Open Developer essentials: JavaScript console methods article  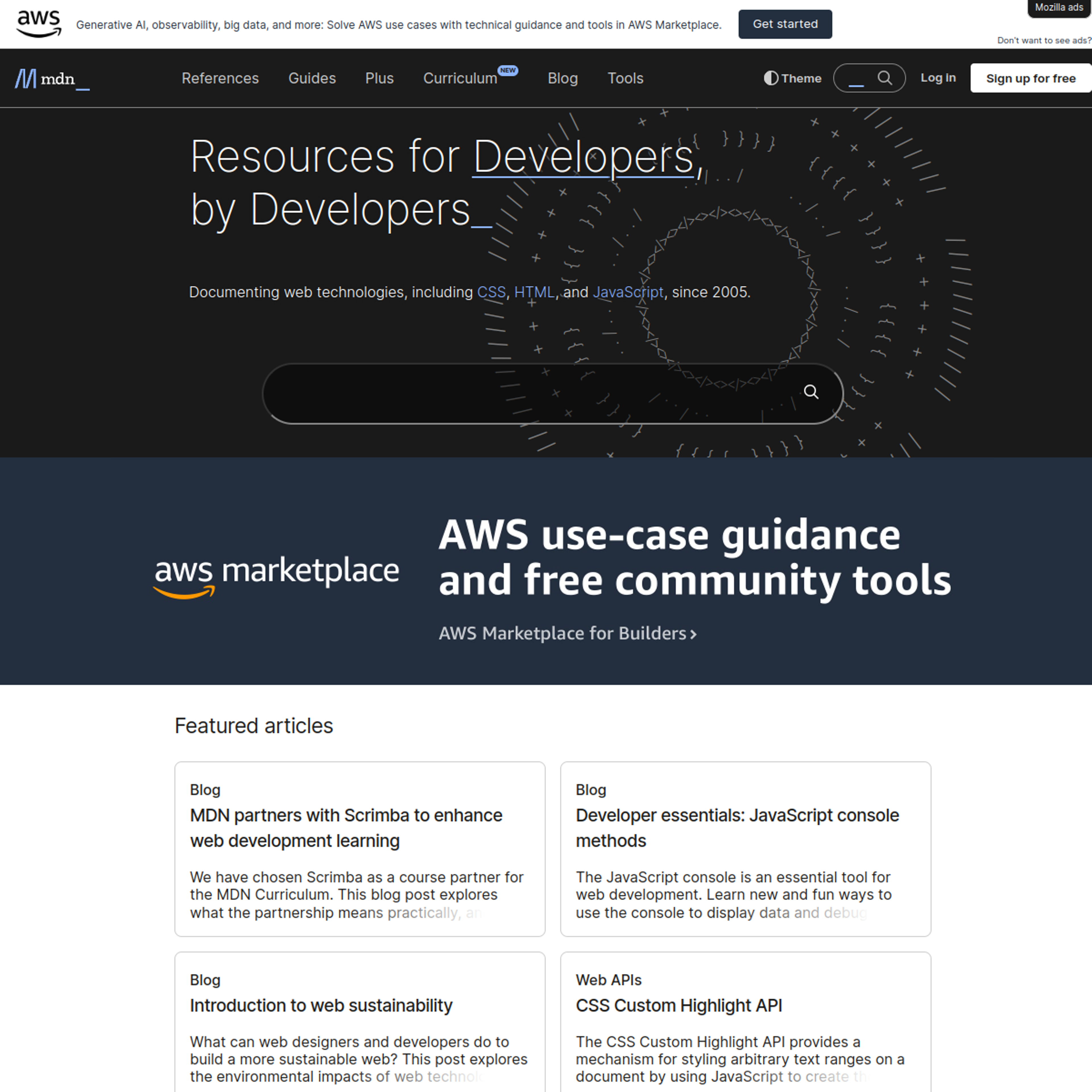click(x=737, y=828)
